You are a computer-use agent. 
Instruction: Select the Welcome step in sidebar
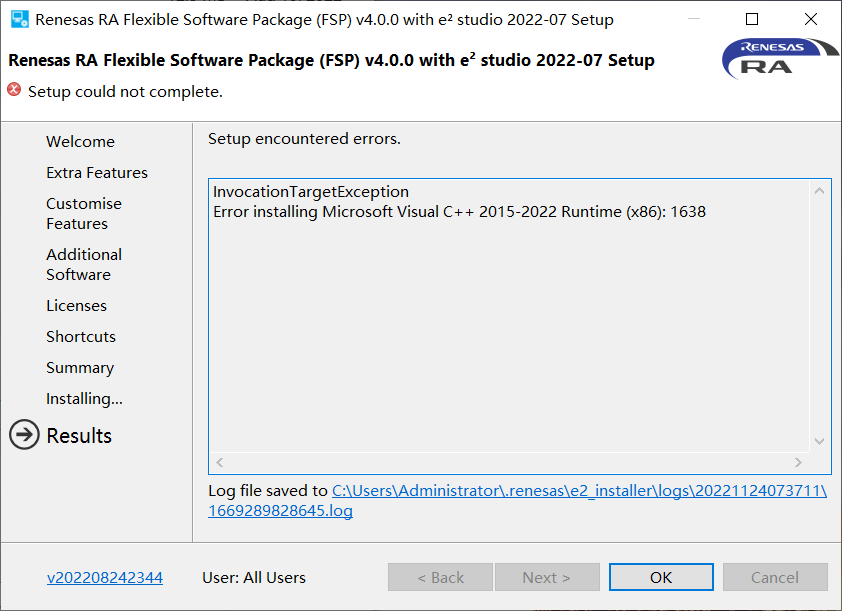81,142
